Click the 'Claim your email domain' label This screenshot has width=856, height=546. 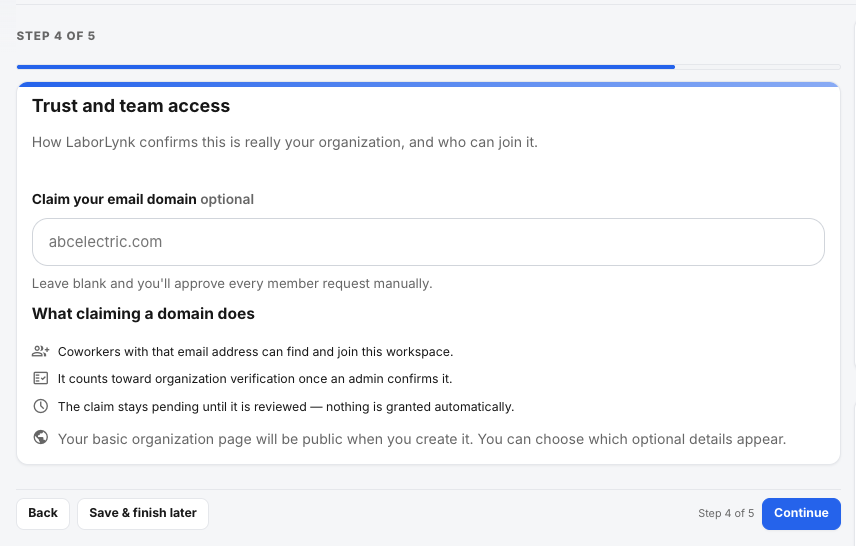(x=114, y=199)
